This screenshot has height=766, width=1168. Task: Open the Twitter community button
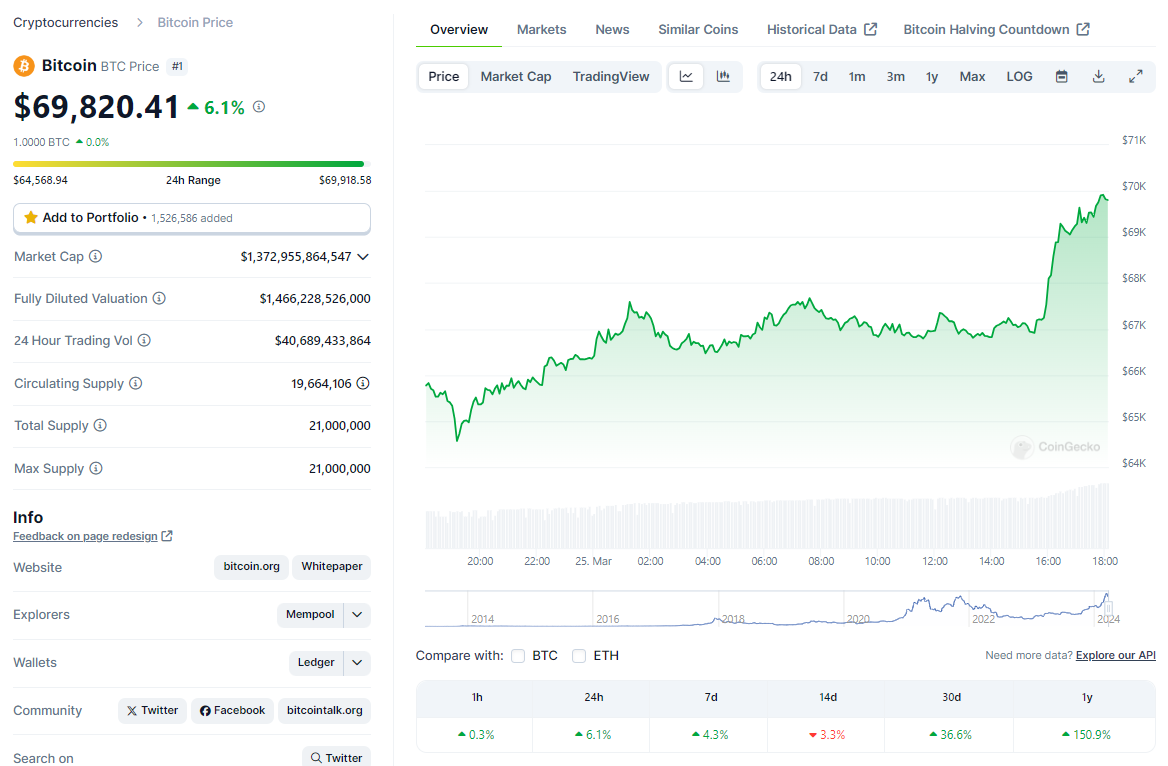click(152, 710)
